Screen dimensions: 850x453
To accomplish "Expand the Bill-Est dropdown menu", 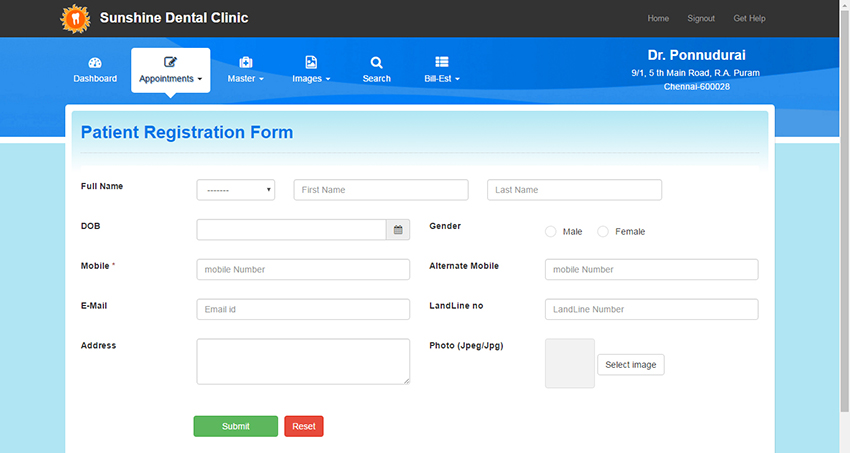I will (x=457, y=79).
